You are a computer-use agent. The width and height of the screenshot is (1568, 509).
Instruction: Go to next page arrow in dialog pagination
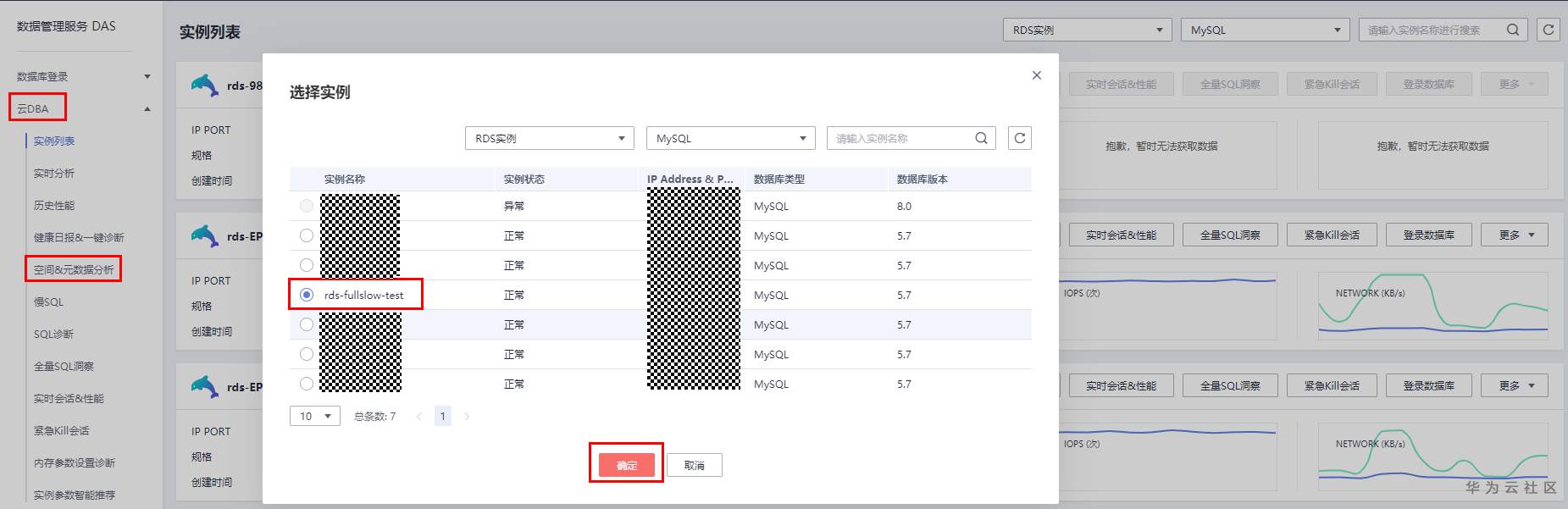coord(467,416)
